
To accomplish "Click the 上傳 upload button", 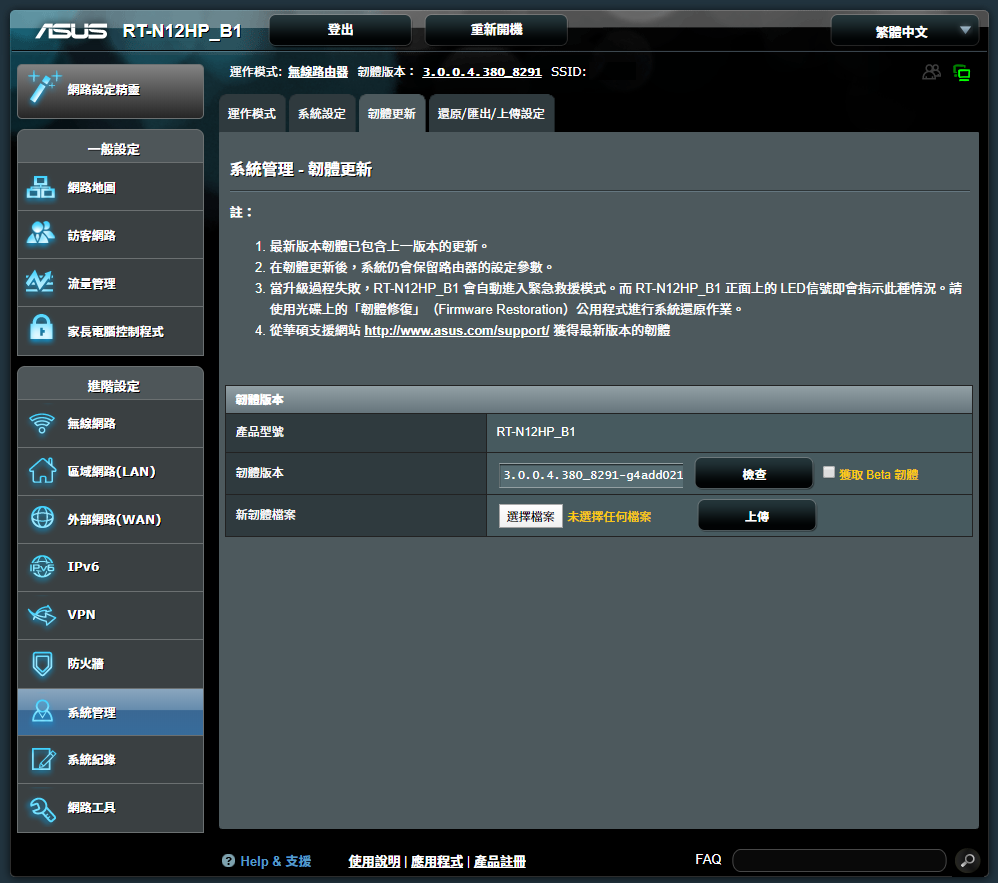I will [757, 516].
